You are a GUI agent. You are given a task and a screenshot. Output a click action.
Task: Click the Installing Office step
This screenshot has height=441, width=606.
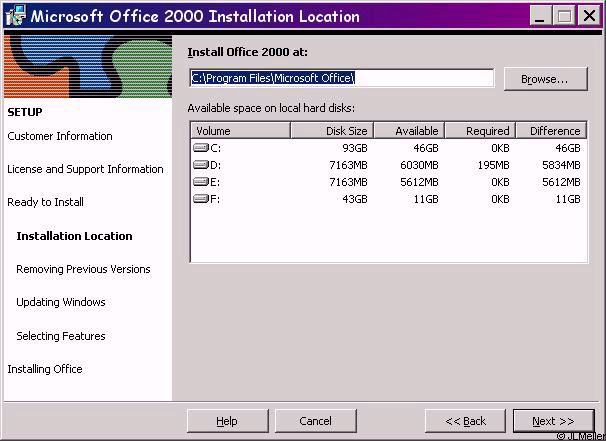click(45, 369)
